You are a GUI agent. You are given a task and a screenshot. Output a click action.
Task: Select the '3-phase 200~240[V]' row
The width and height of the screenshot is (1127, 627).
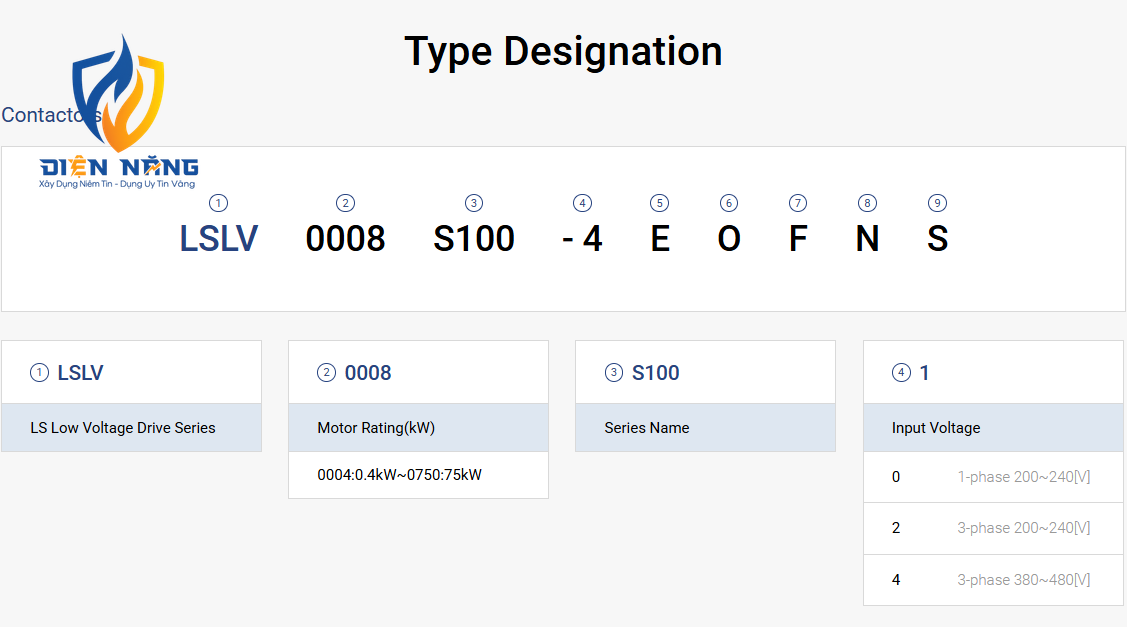click(993, 528)
